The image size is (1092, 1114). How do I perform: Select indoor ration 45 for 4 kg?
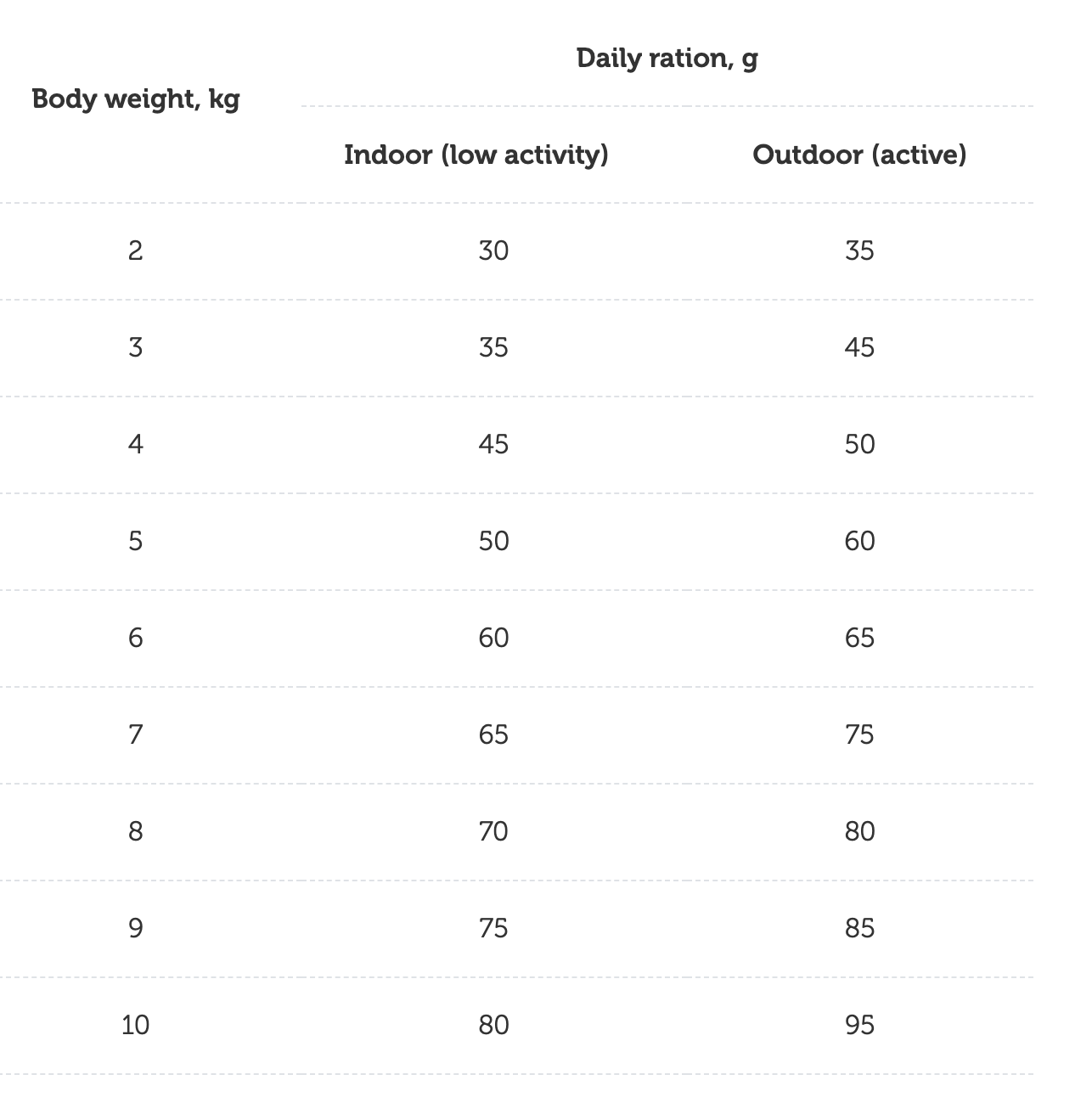(493, 444)
